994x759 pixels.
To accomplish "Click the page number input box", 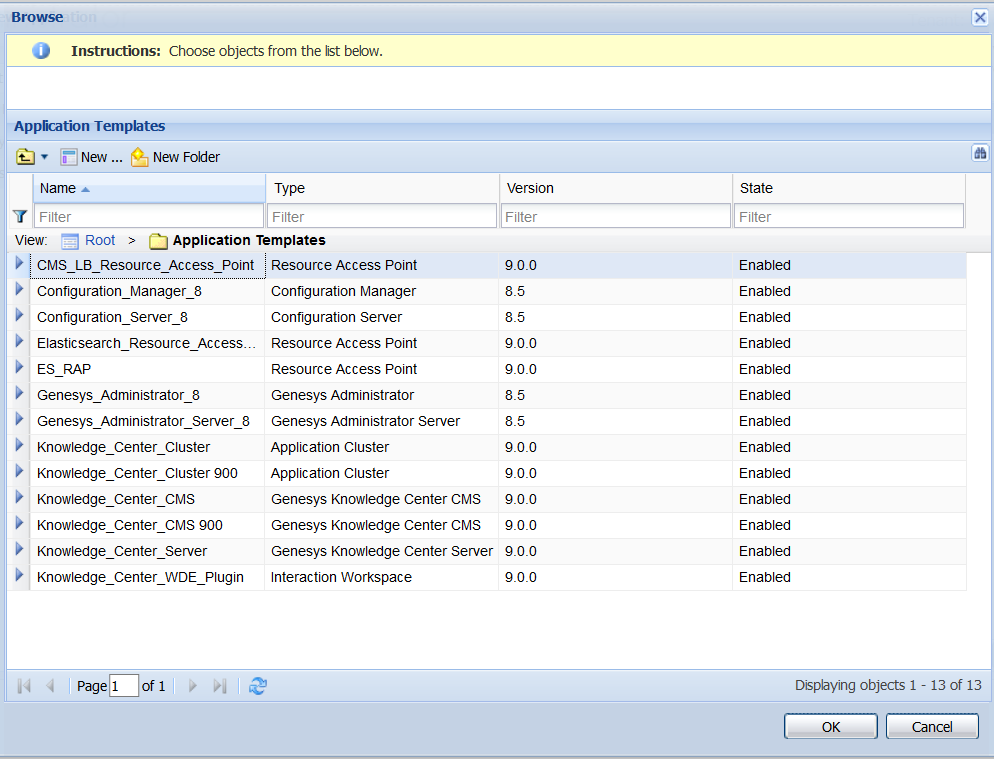I will (124, 685).
